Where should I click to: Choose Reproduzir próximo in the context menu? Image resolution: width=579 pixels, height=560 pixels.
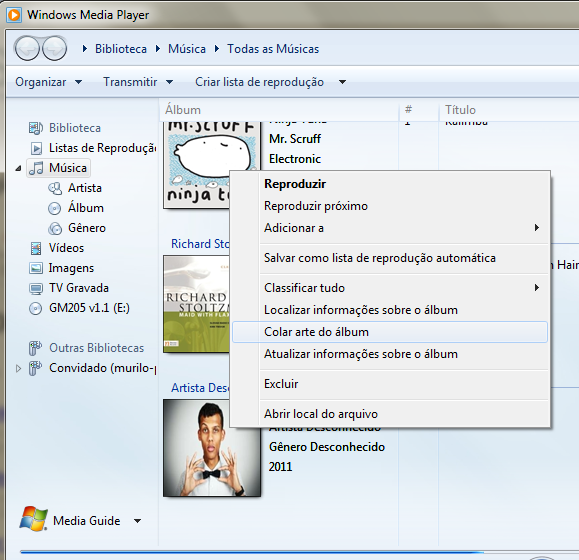390,206
